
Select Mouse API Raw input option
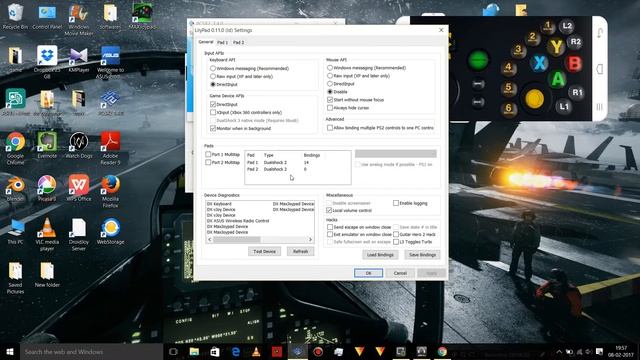tap(330, 76)
